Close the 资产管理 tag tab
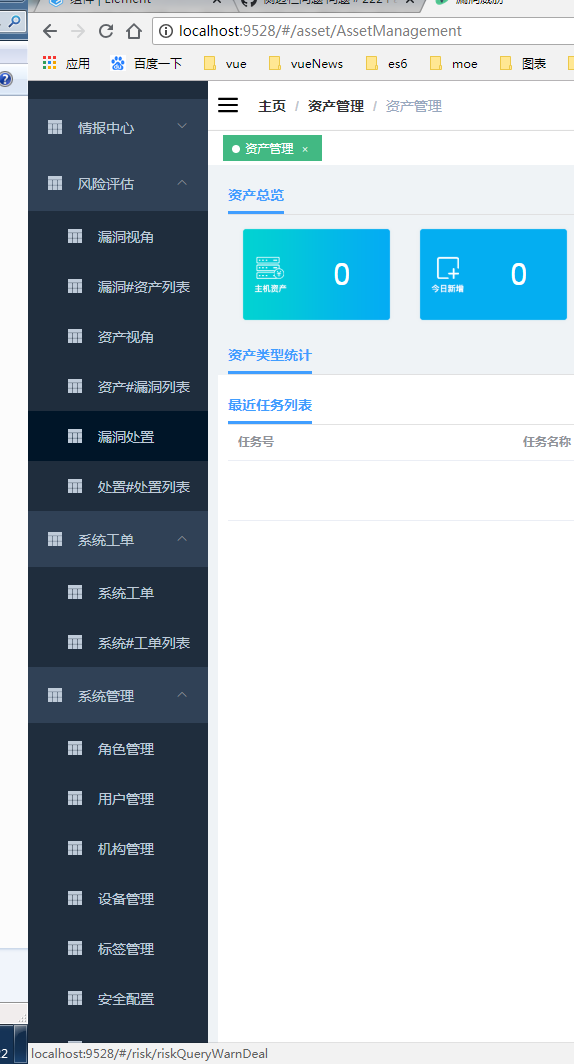 click(x=305, y=149)
